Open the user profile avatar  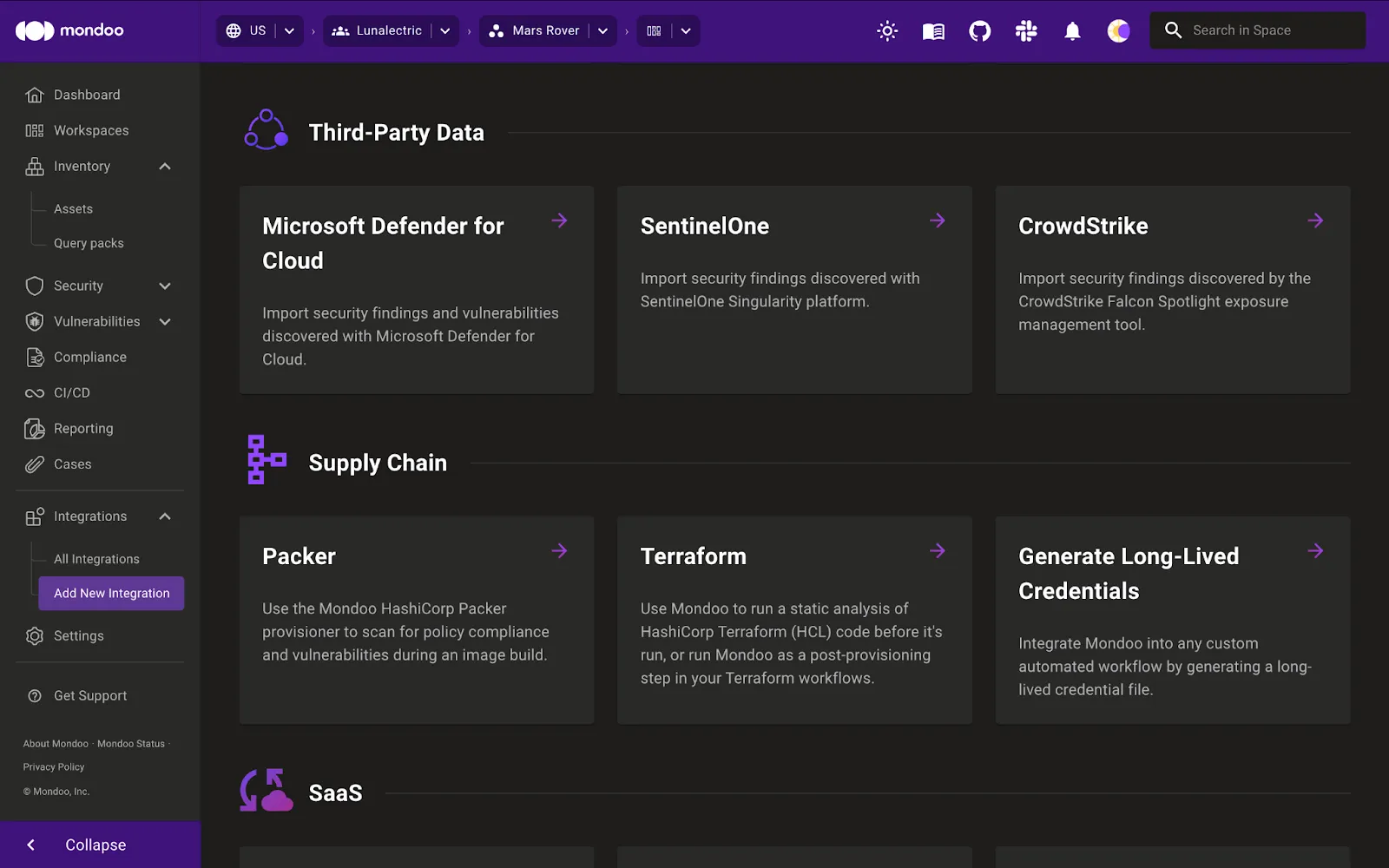[1119, 31]
